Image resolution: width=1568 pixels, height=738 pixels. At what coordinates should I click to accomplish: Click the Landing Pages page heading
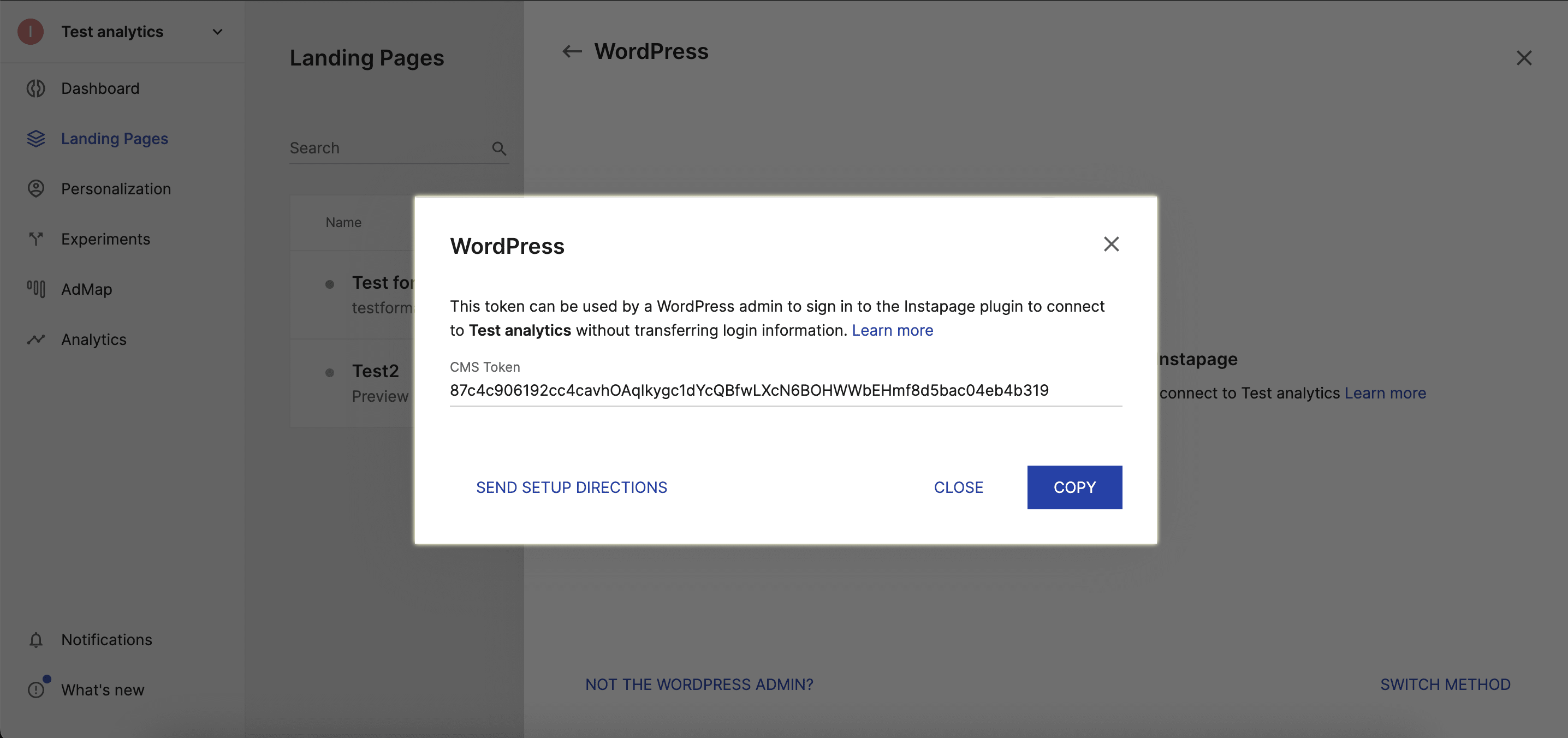(x=366, y=58)
